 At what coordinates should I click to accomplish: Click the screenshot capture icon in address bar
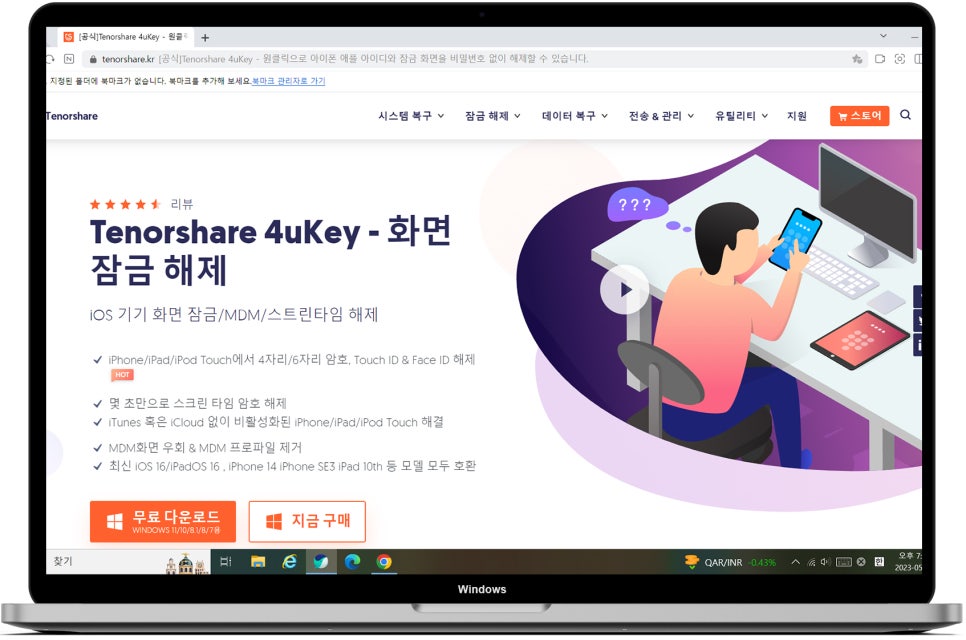[899, 59]
